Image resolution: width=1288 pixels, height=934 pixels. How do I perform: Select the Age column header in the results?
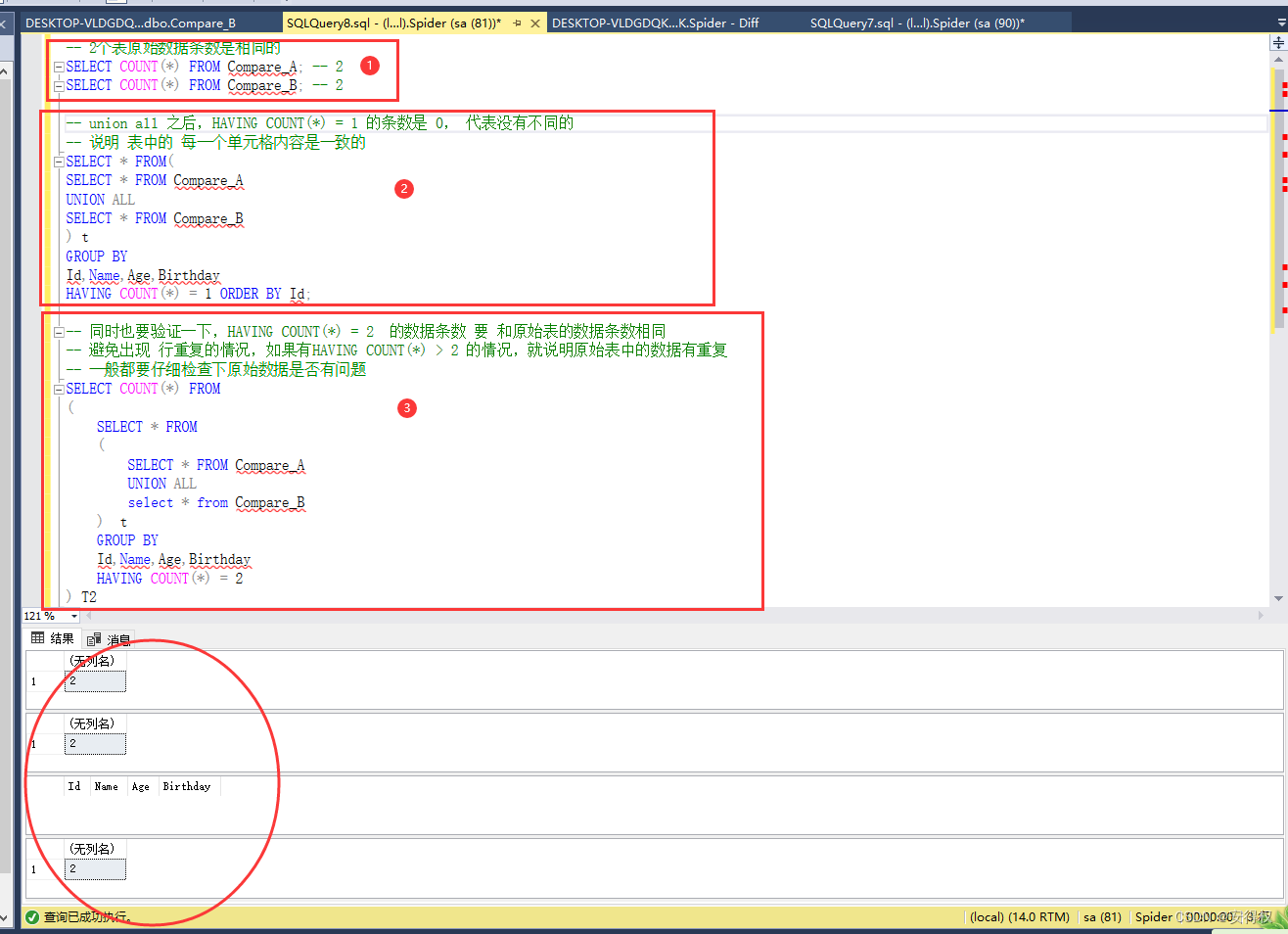142,786
